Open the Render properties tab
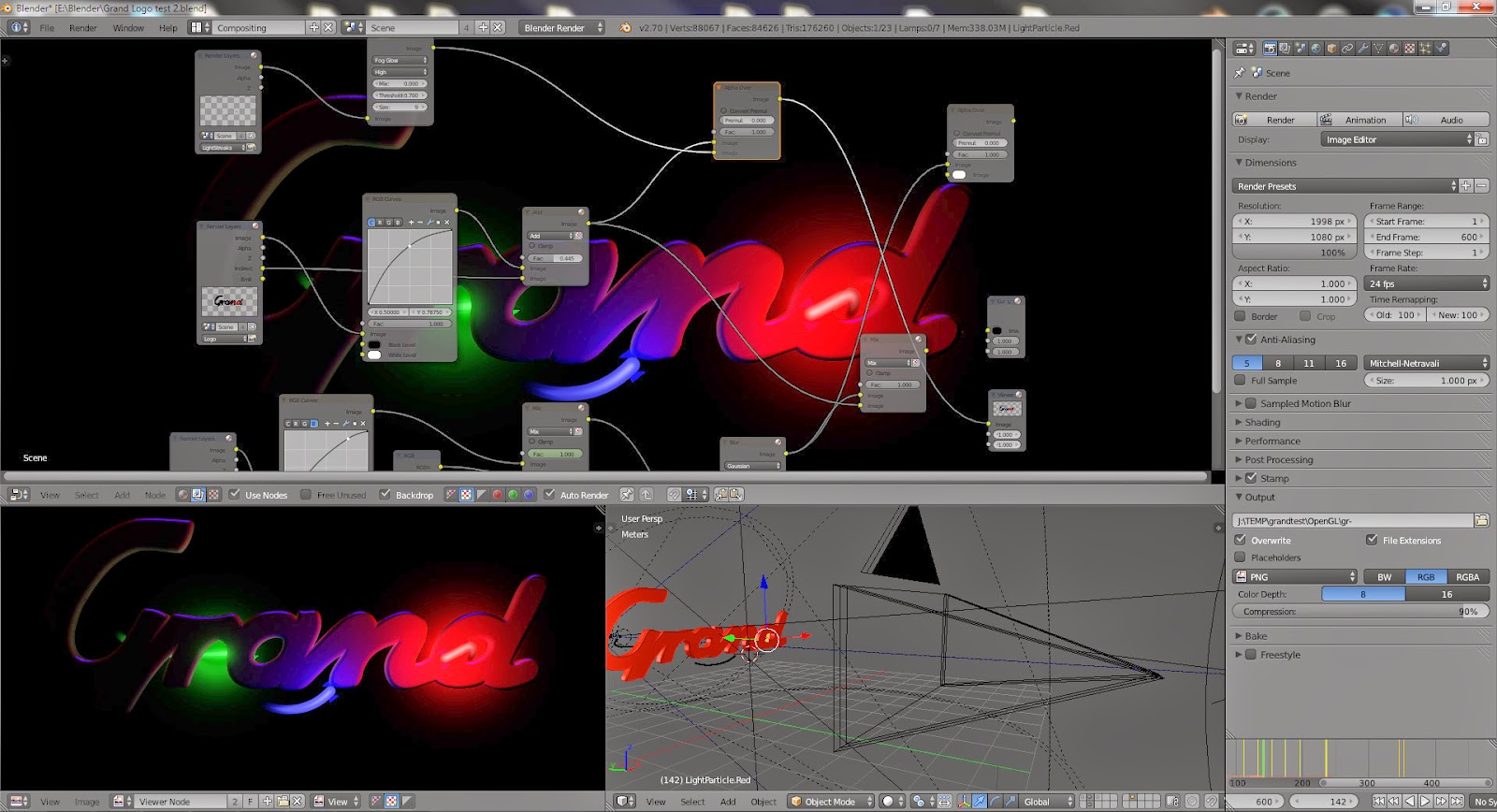The width and height of the screenshot is (1497, 812). click(x=1270, y=48)
